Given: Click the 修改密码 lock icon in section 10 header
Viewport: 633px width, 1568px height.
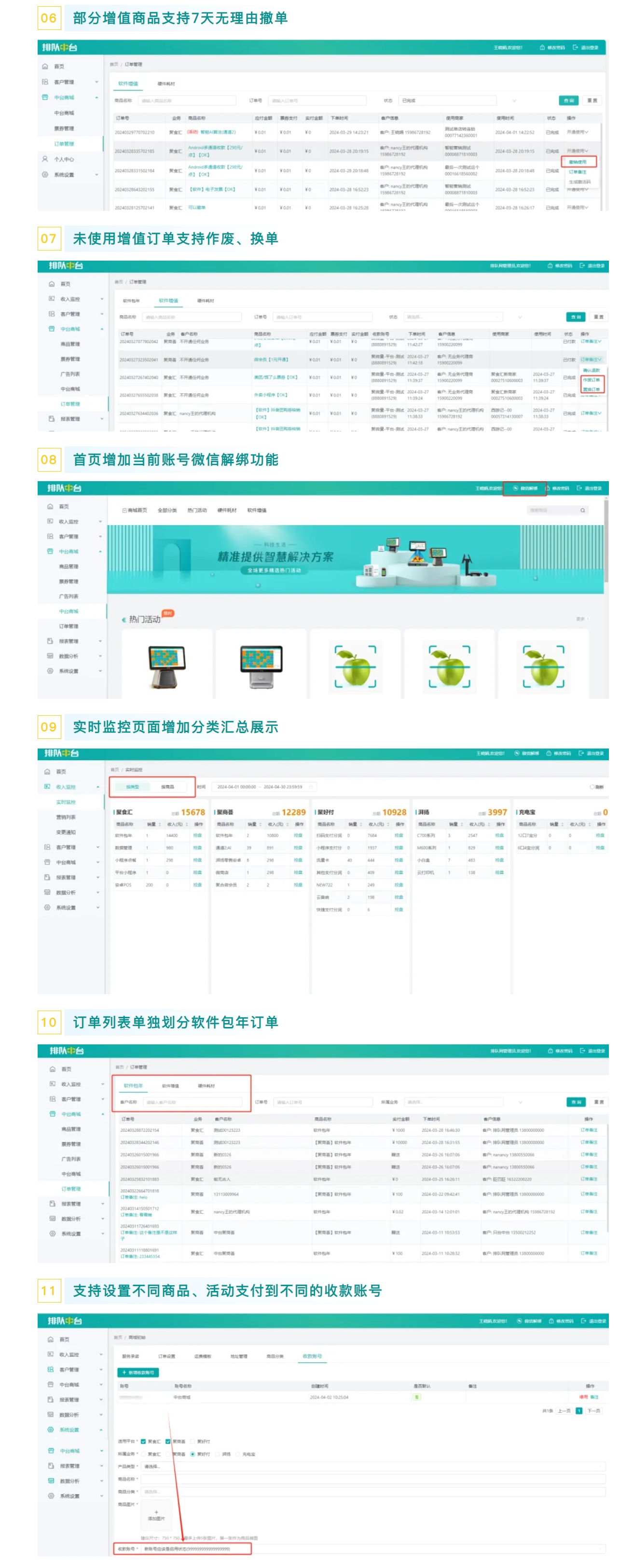Looking at the screenshot, I should click(x=550, y=1051).
